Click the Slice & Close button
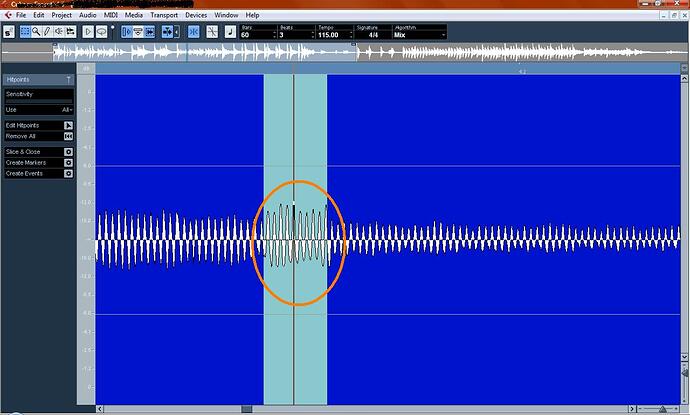 point(39,152)
